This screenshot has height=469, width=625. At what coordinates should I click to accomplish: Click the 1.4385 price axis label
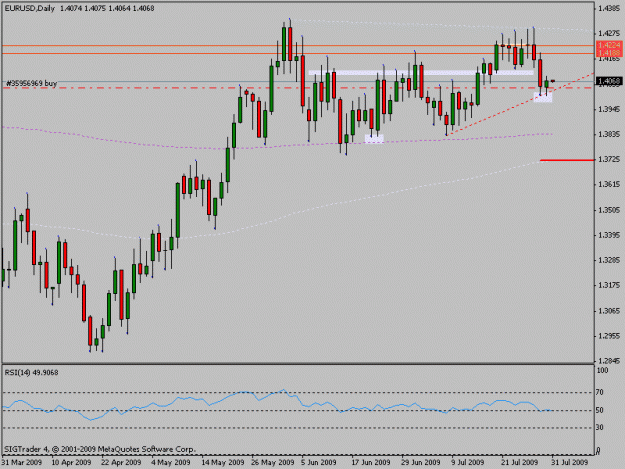coord(609,8)
